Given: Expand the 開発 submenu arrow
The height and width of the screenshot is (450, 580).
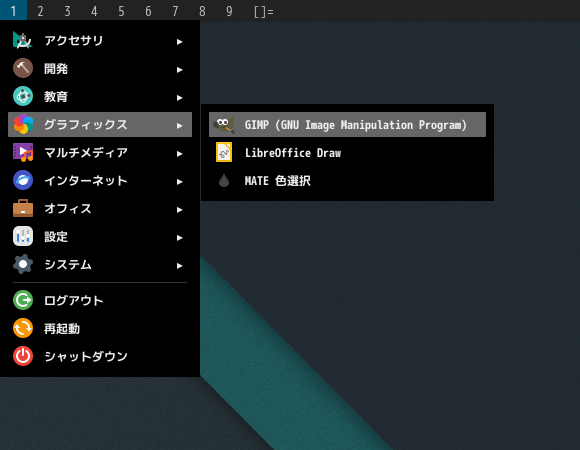Looking at the screenshot, I should 180,70.
